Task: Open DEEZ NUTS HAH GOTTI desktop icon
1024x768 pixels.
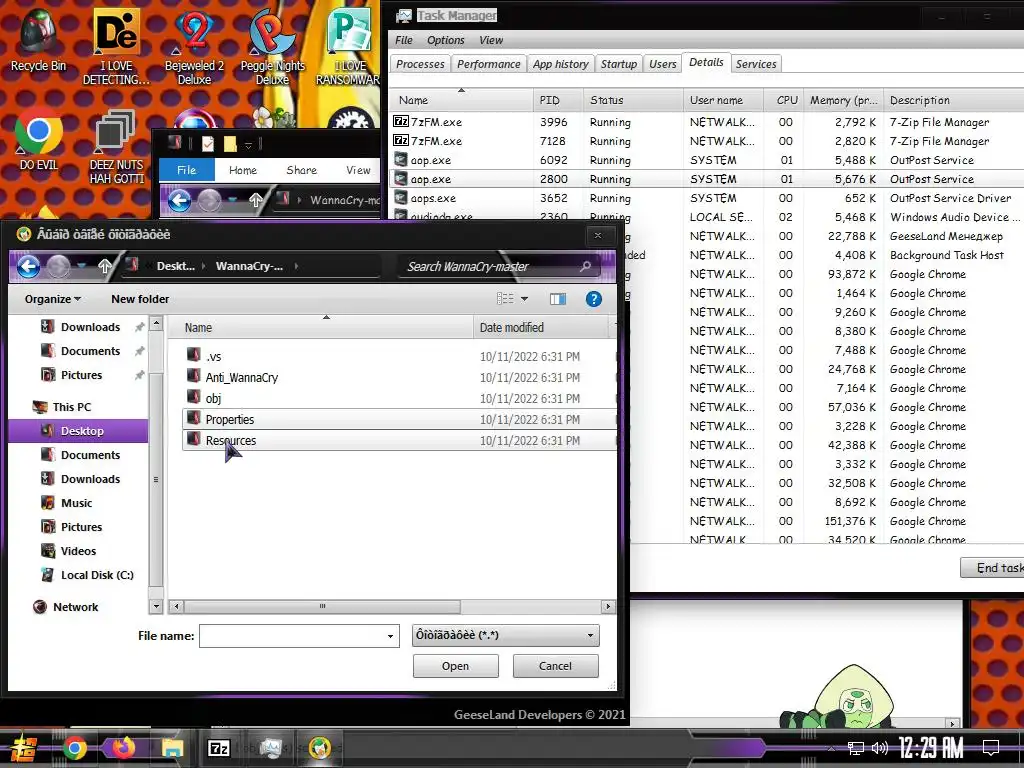Action: tap(116, 145)
